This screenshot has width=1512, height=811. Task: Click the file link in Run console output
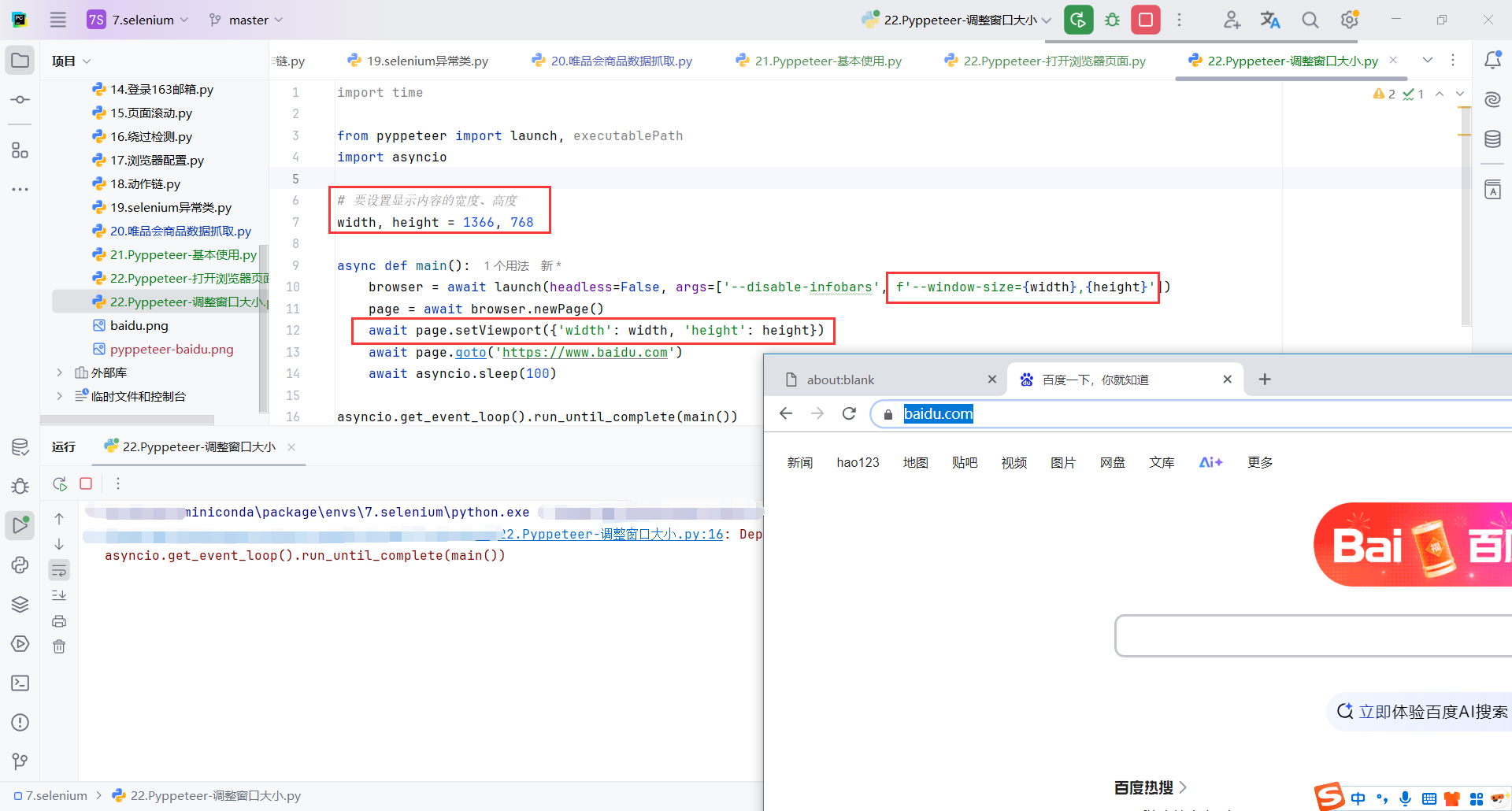(610, 534)
